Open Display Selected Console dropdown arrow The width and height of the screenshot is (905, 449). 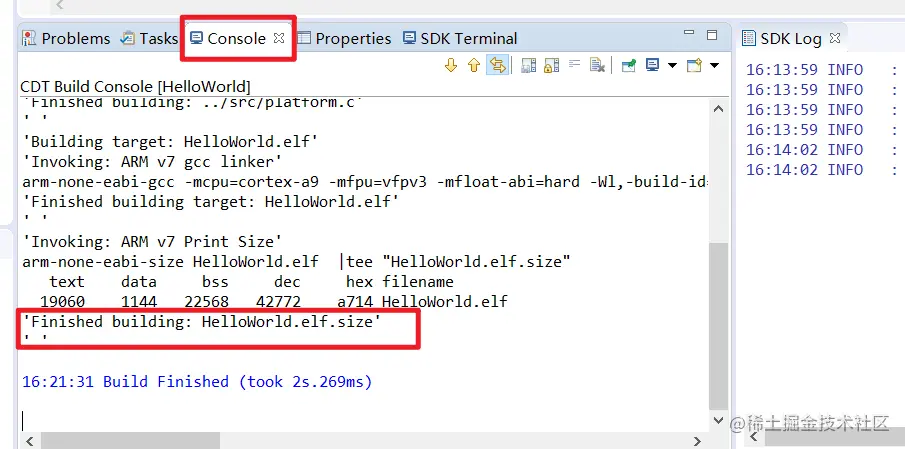[672, 65]
